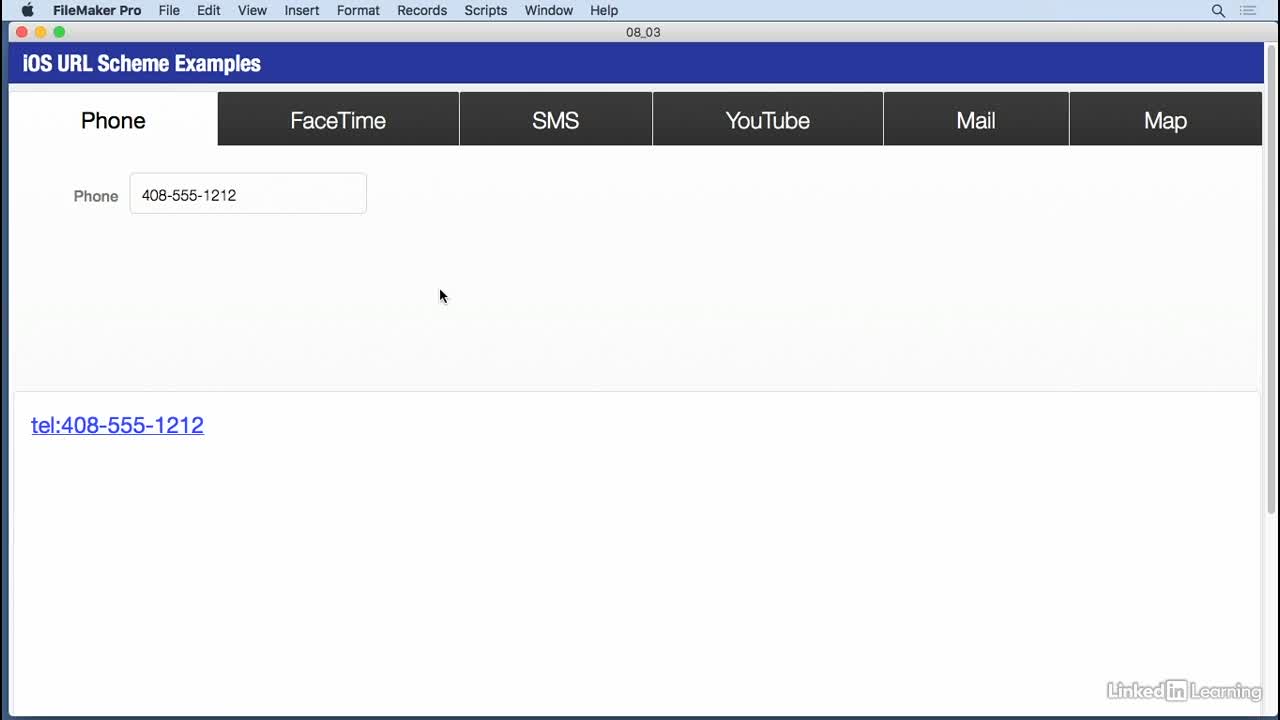This screenshot has width=1280, height=720.
Task: Open the Scripts menu
Action: click(x=486, y=10)
